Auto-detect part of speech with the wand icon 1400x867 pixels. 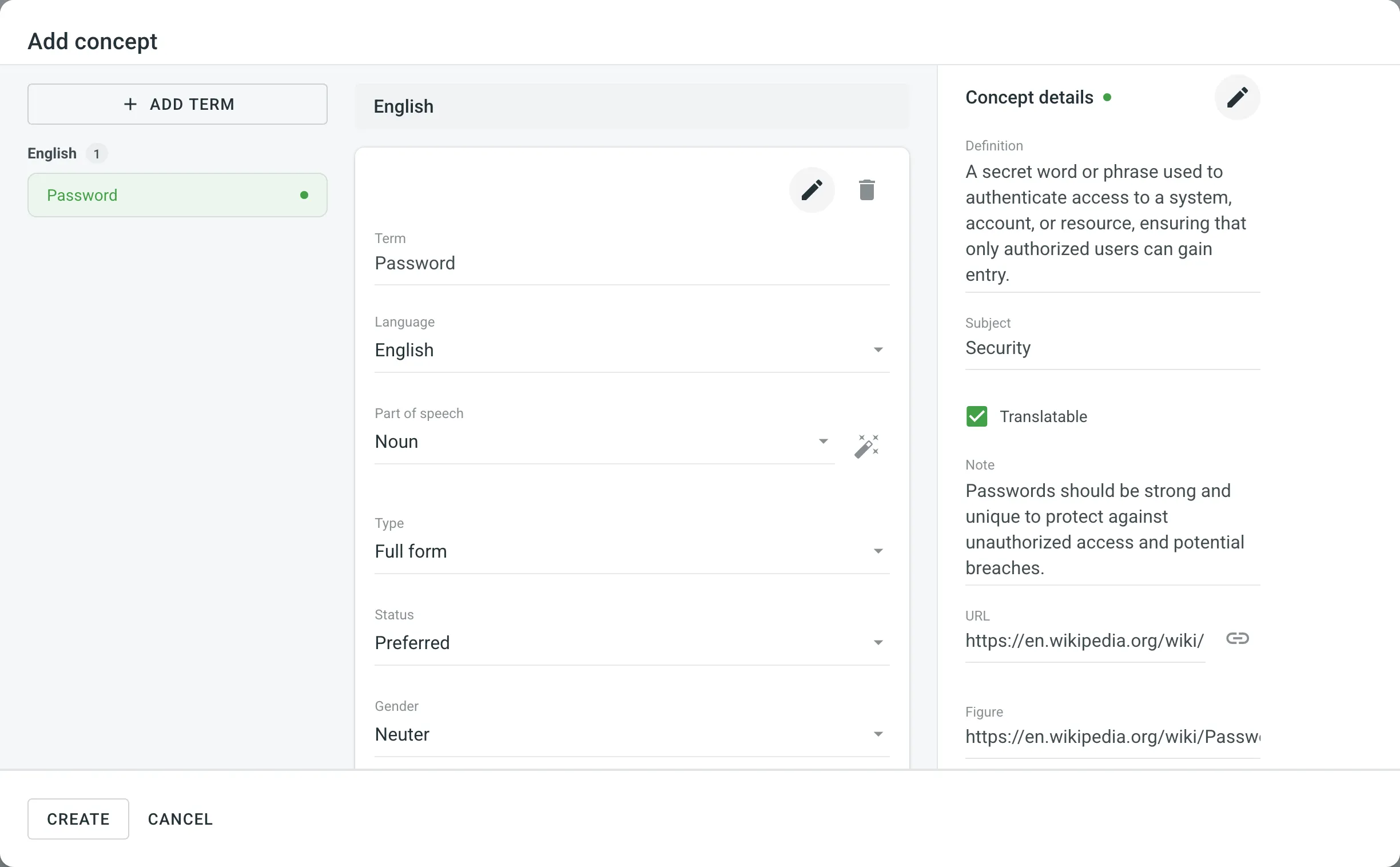coord(866,446)
